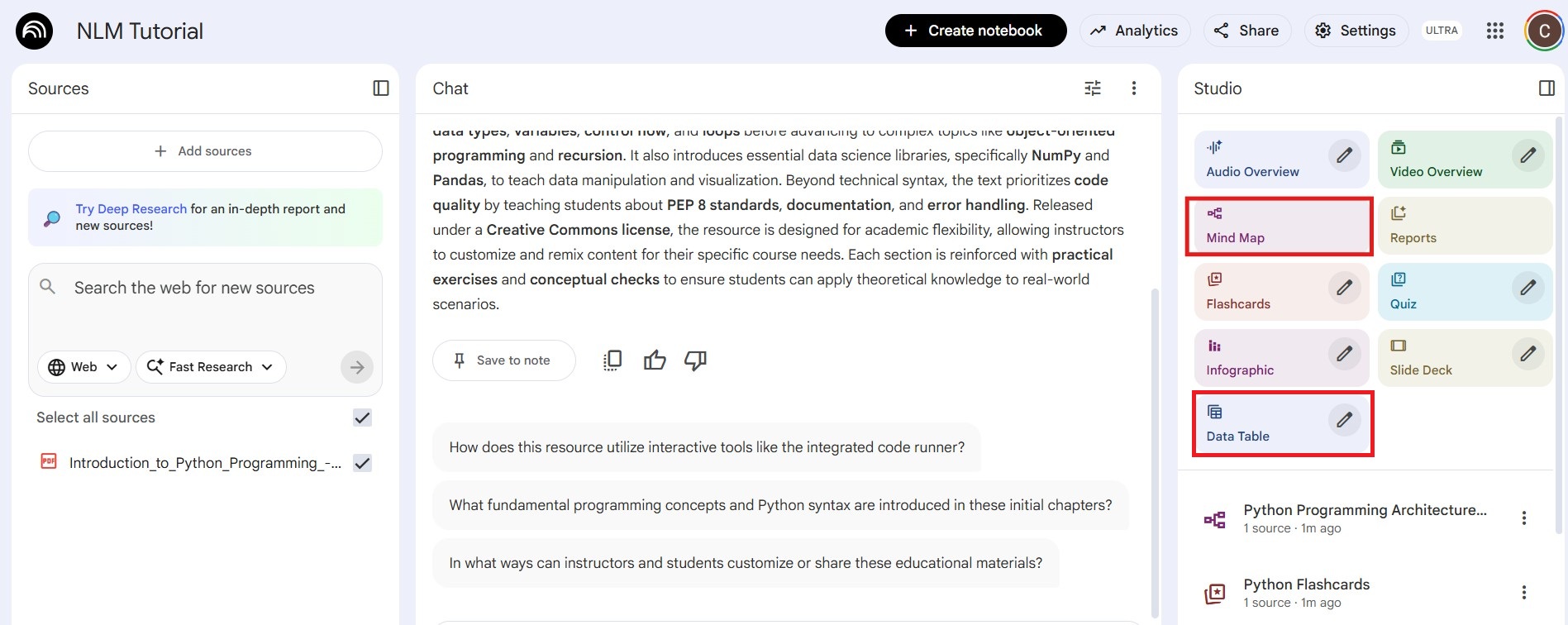
Task: Click the thumbs up response icon
Action: click(x=655, y=360)
